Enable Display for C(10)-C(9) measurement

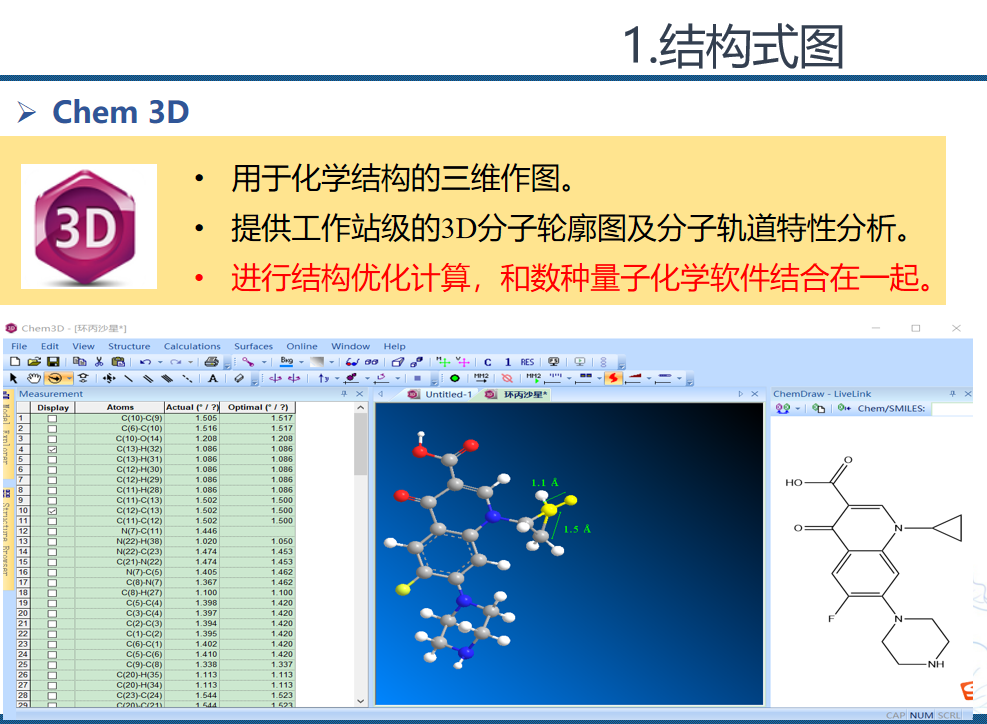(53, 418)
